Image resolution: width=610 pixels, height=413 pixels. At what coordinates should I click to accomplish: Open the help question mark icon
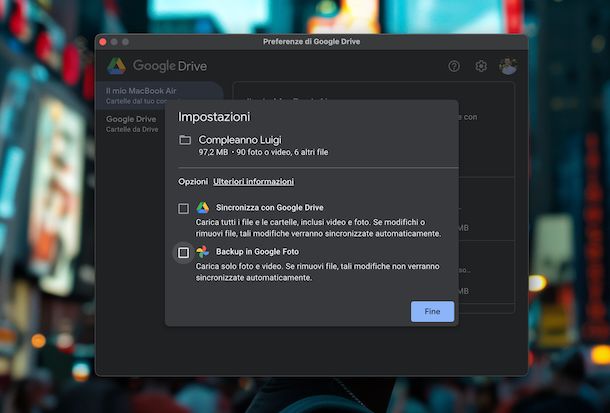(454, 66)
